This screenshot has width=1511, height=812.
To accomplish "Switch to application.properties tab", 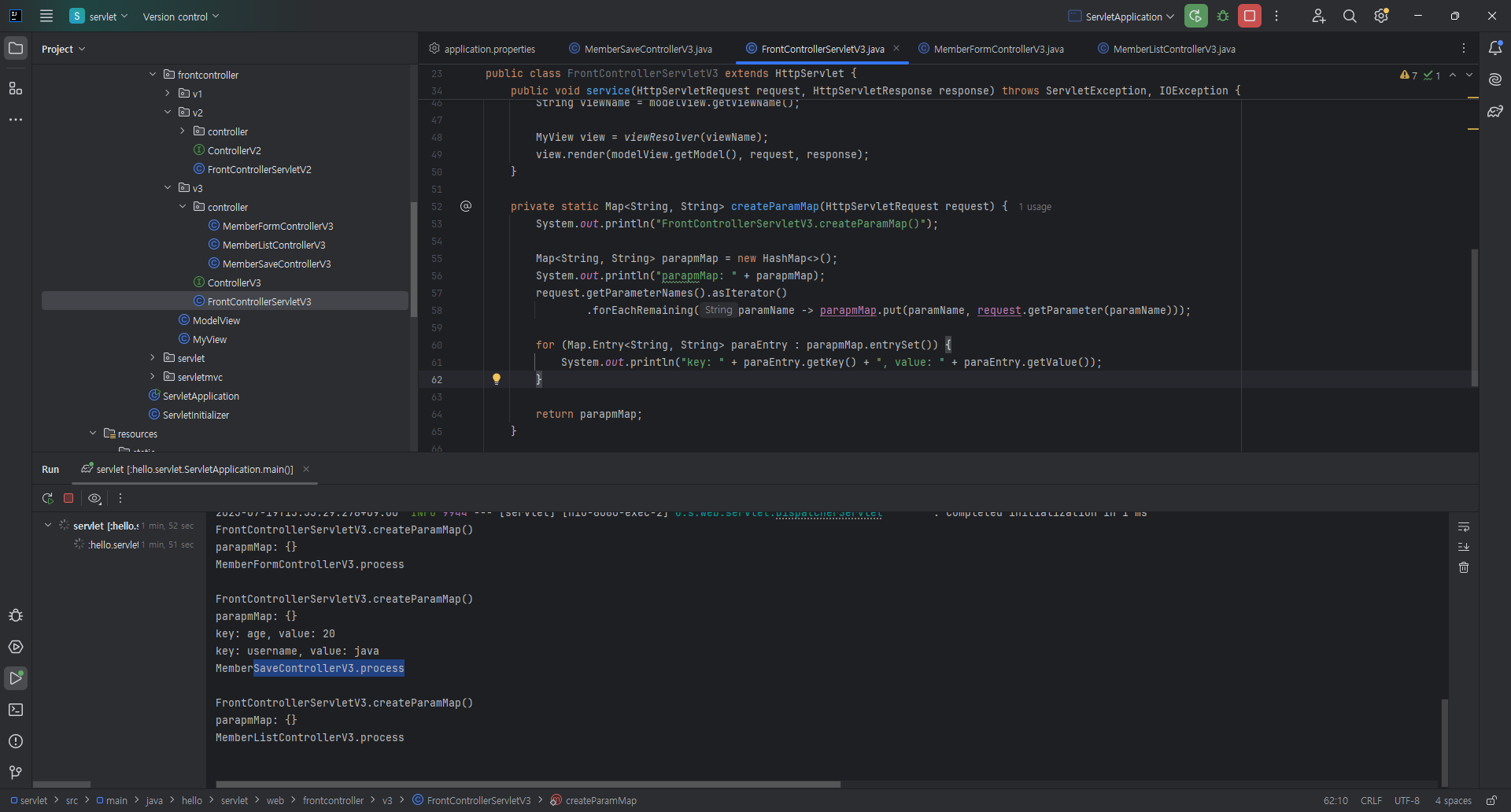I will (482, 49).
